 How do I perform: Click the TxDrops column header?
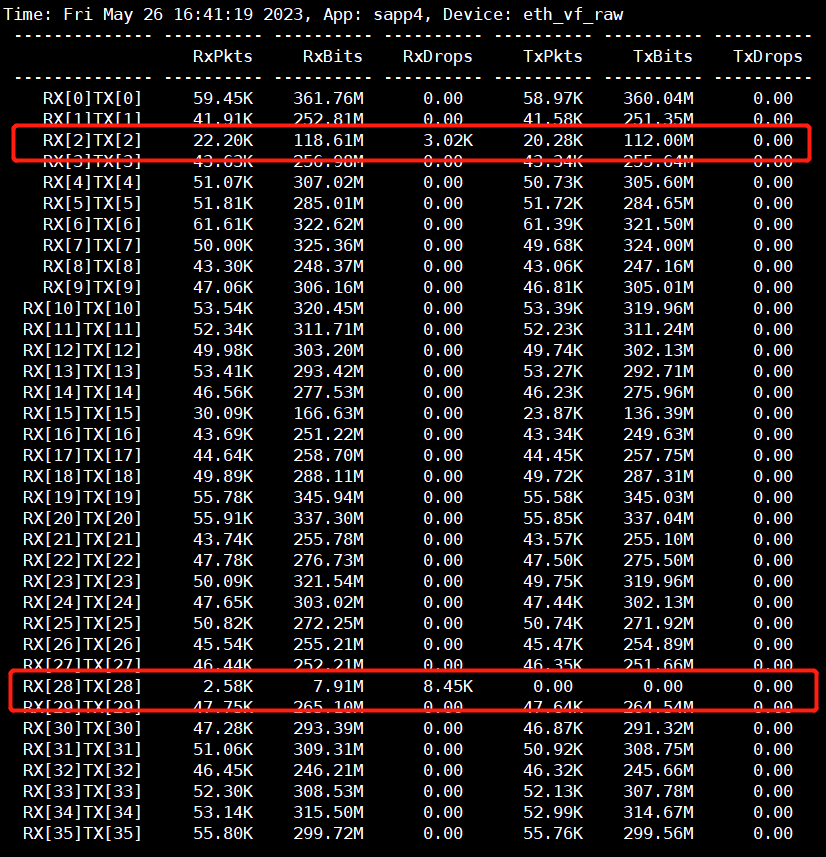(x=767, y=56)
